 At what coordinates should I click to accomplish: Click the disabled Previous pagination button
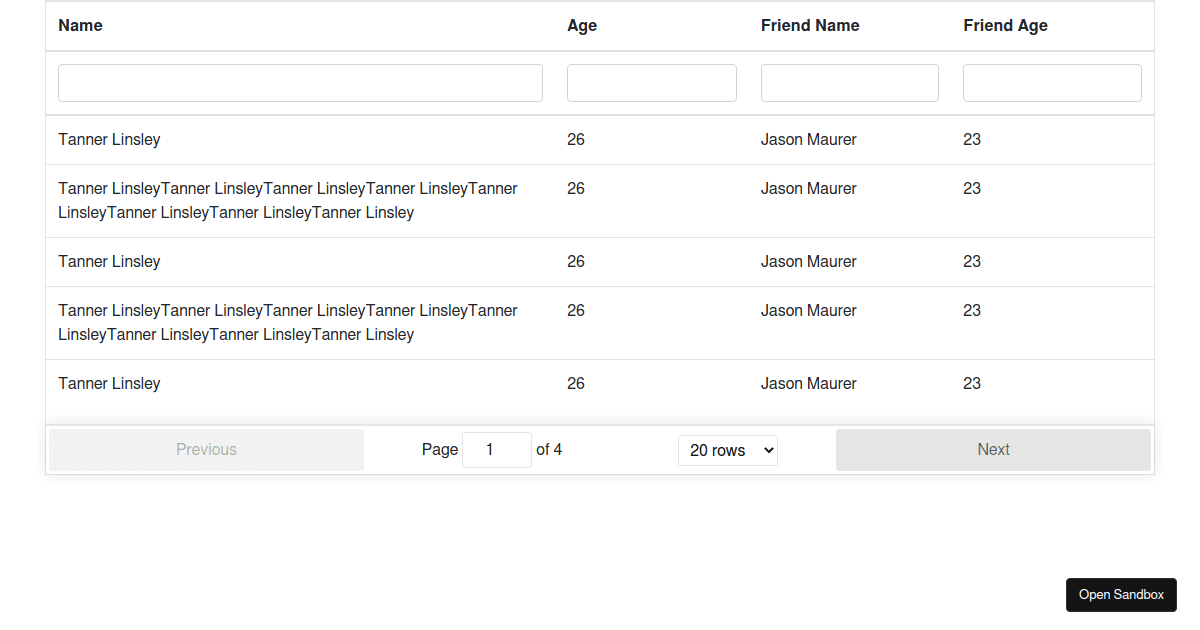pyautogui.click(x=206, y=449)
